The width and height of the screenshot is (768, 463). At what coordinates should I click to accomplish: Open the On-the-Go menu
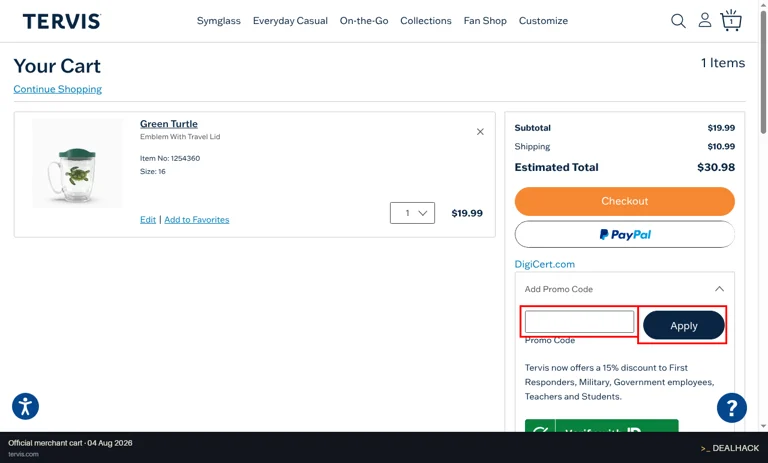pyautogui.click(x=364, y=21)
